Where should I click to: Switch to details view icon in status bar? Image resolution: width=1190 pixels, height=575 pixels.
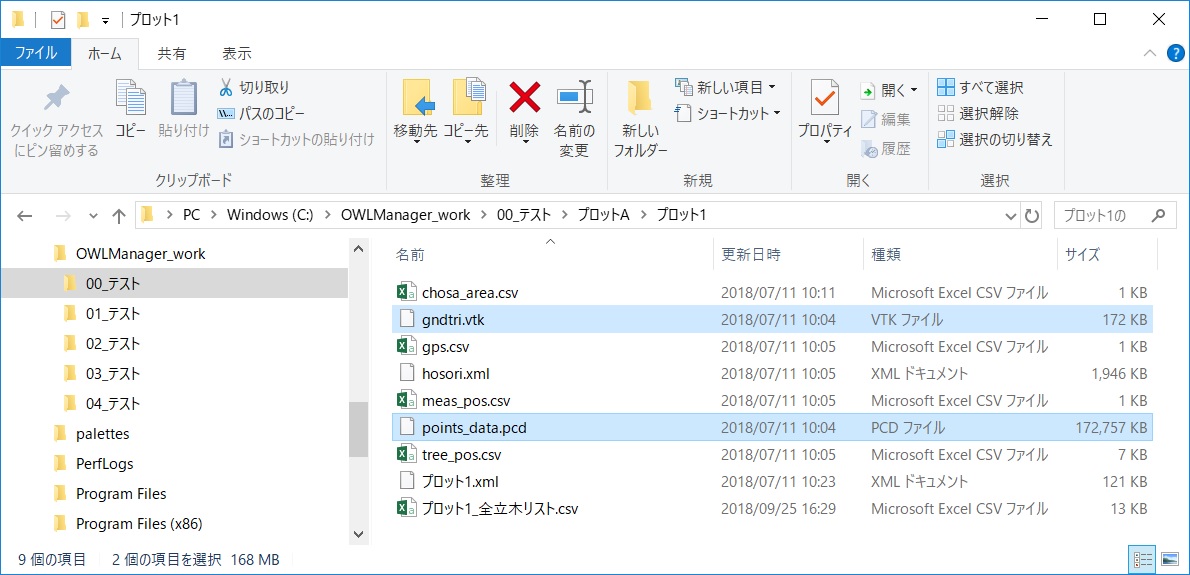(1142, 560)
